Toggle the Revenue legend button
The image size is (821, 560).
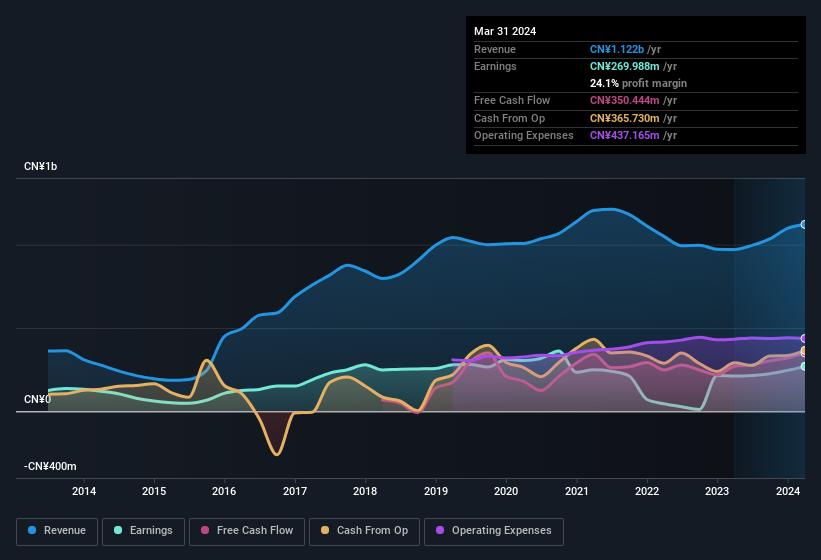point(58,531)
